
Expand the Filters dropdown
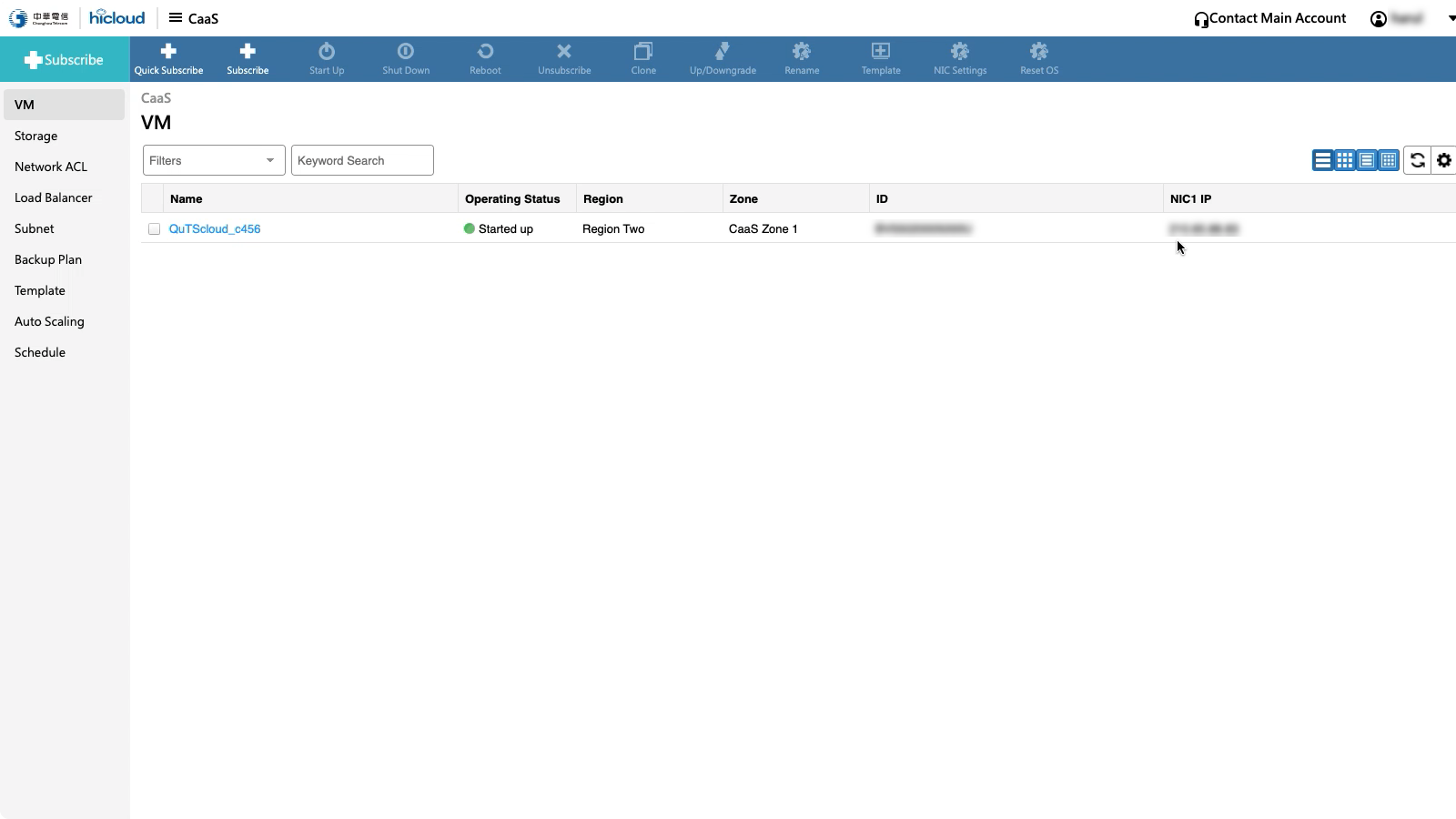(x=213, y=160)
